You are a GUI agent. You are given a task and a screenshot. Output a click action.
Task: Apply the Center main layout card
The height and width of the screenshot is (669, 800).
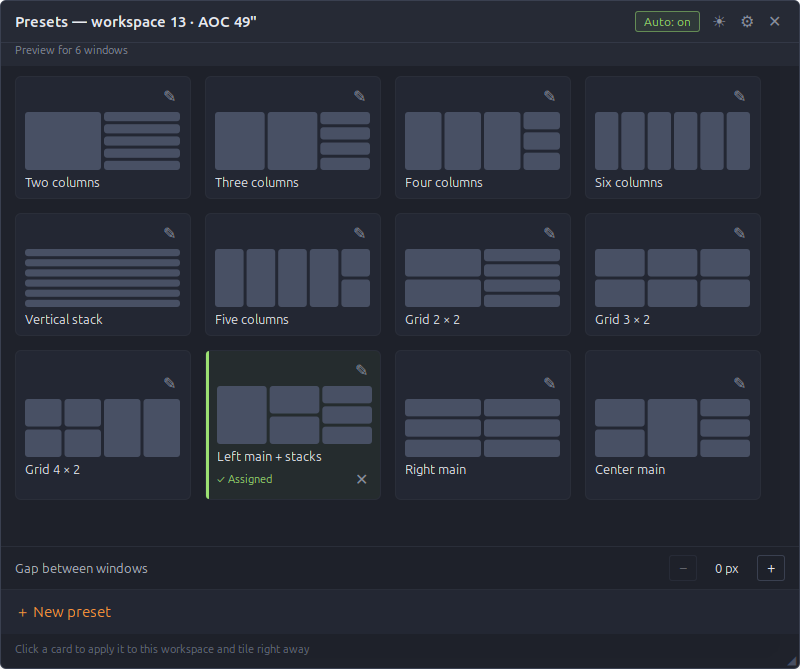(x=672, y=425)
